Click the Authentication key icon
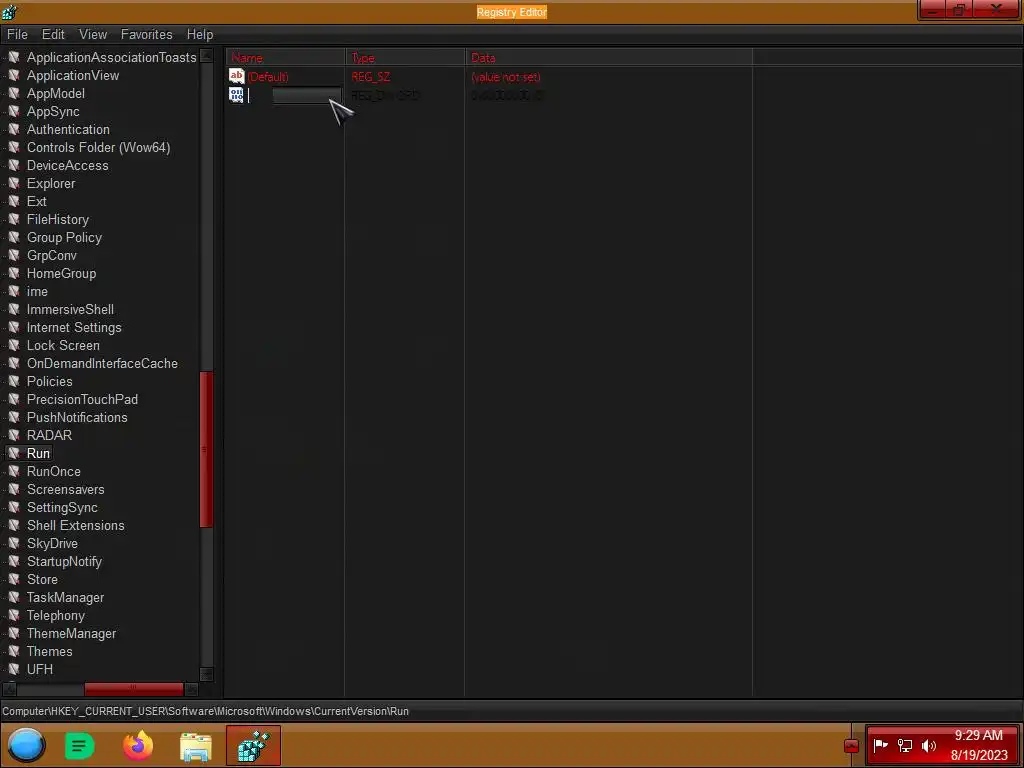 coord(14,129)
